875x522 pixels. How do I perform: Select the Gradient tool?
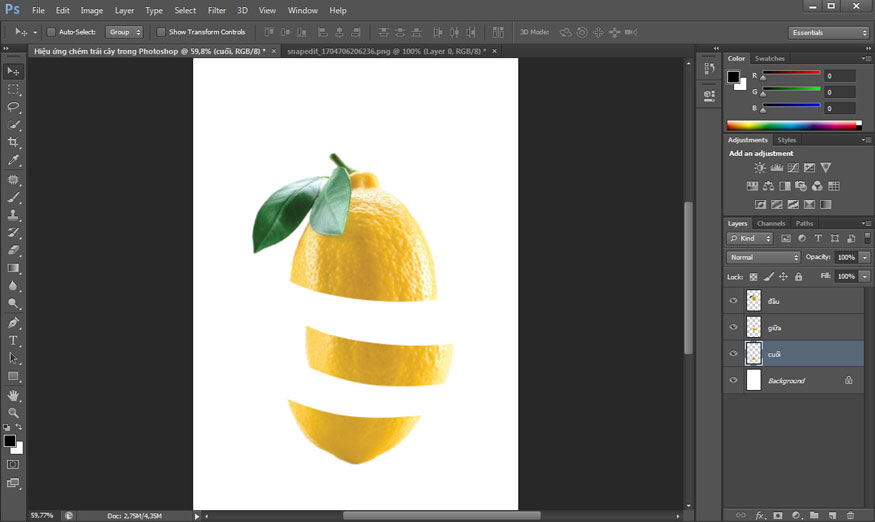[13, 268]
